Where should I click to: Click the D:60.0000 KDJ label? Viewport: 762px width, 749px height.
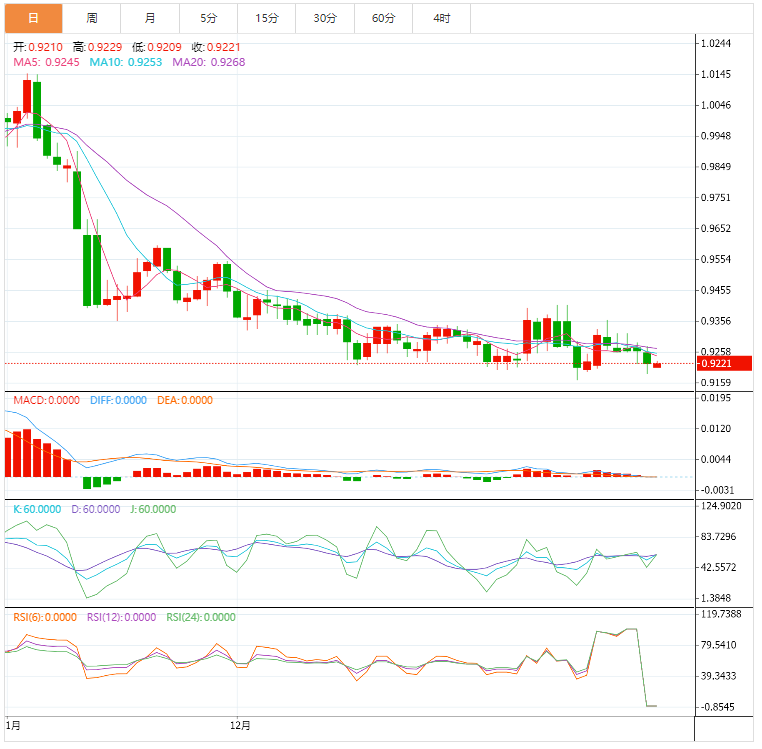95,509
